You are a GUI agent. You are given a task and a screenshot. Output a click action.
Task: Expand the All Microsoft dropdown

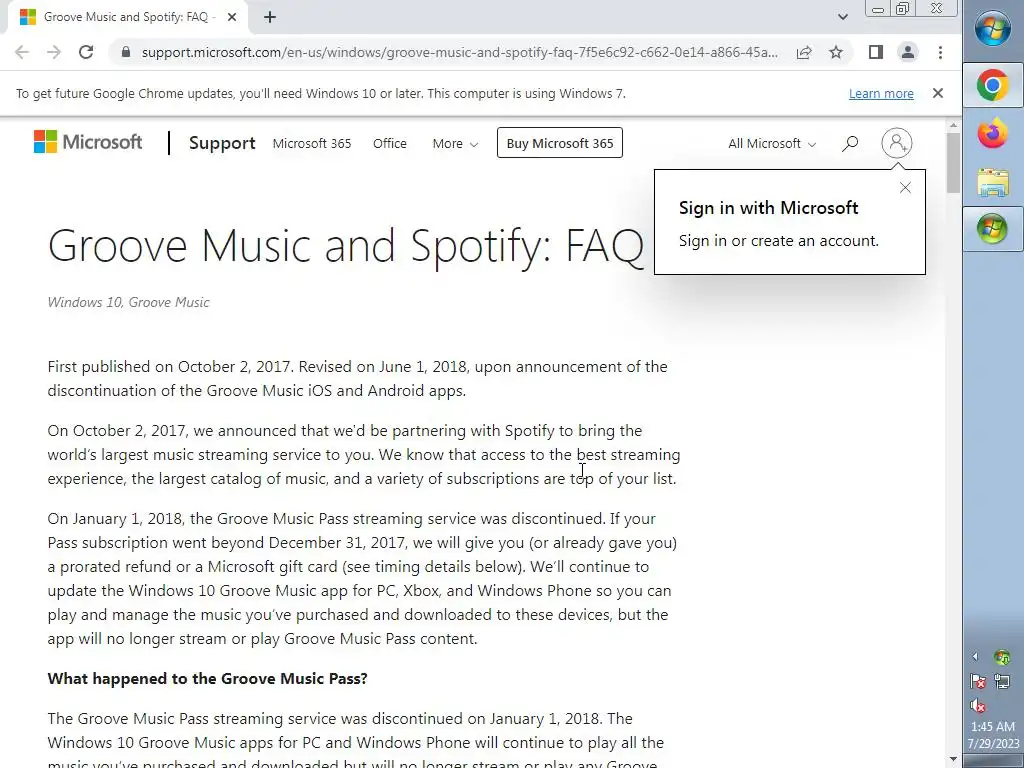coord(772,143)
